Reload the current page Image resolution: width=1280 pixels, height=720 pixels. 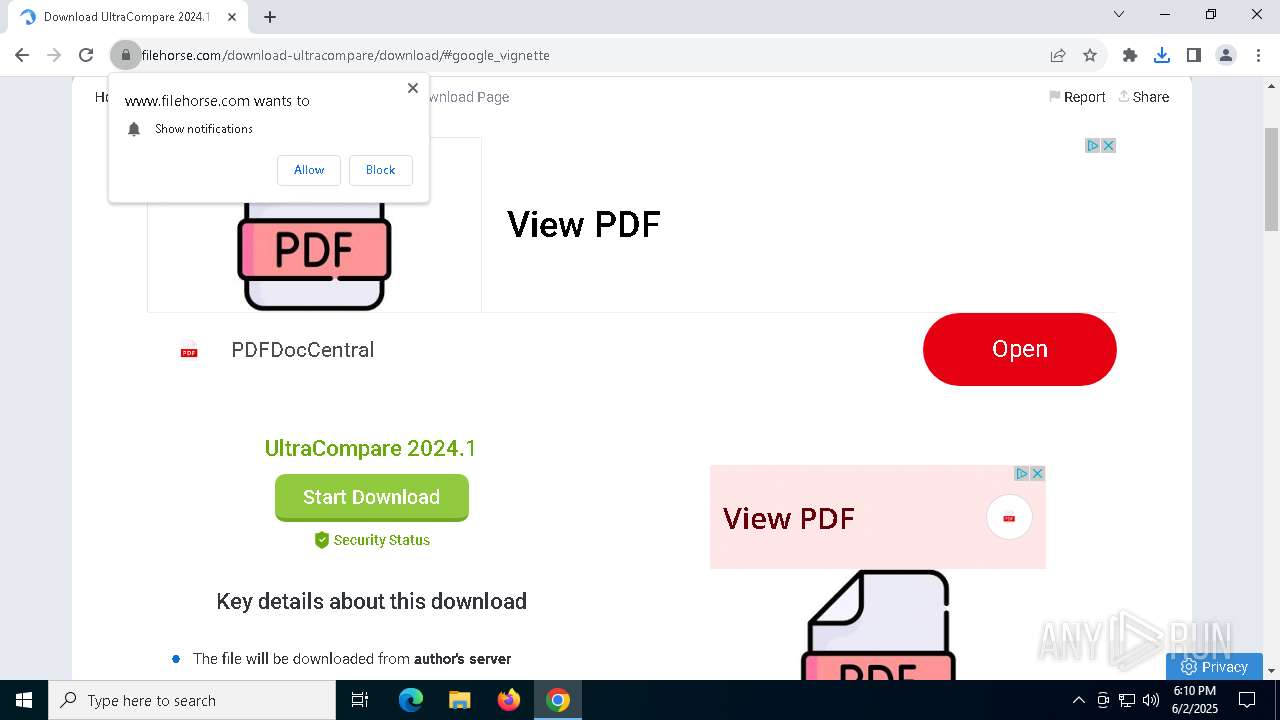86,55
